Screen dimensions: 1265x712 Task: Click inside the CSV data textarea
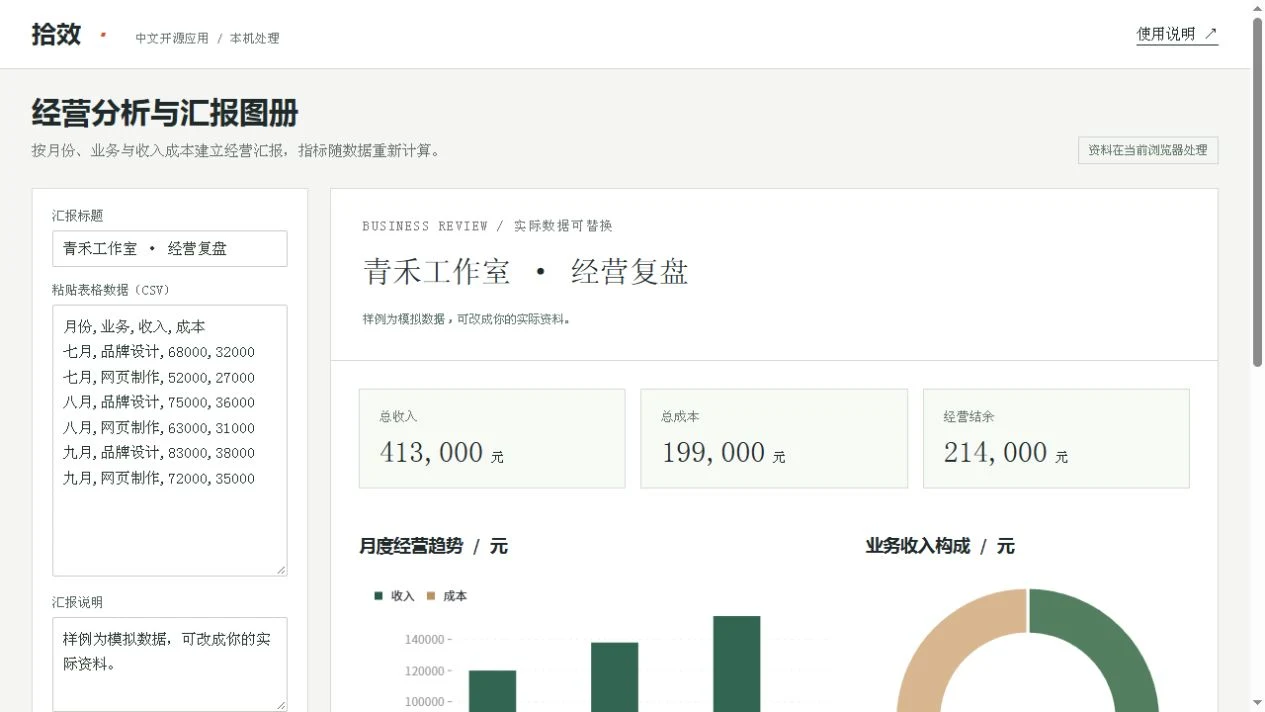pos(170,440)
